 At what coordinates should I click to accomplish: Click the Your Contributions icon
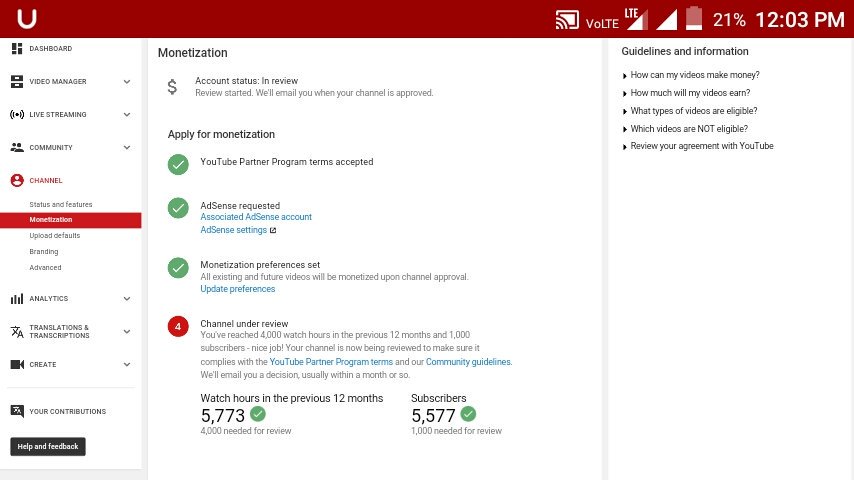[x=17, y=411]
